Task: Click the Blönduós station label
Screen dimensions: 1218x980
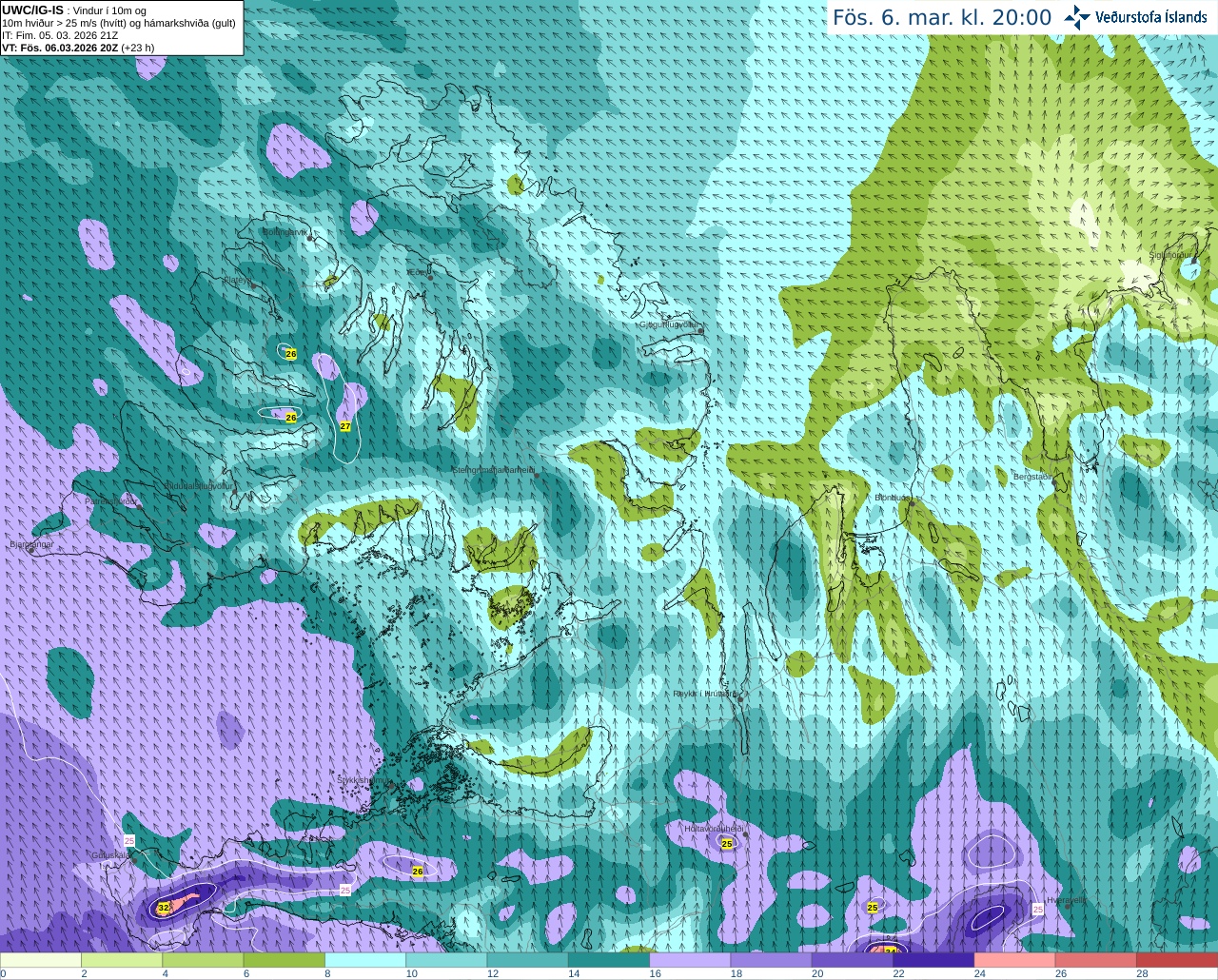Action: pyautogui.click(x=893, y=498)
